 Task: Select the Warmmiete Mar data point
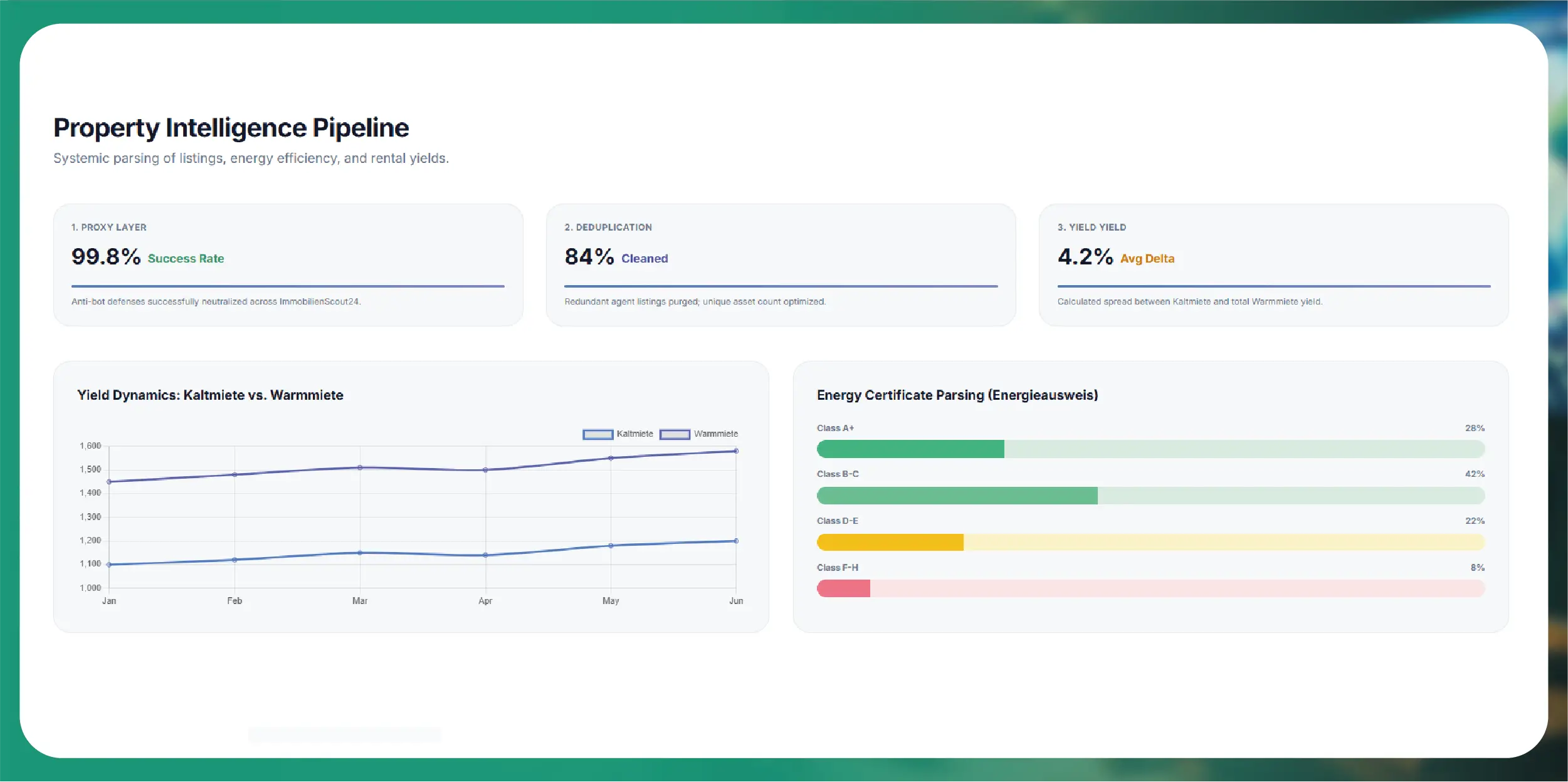(360, 467)
